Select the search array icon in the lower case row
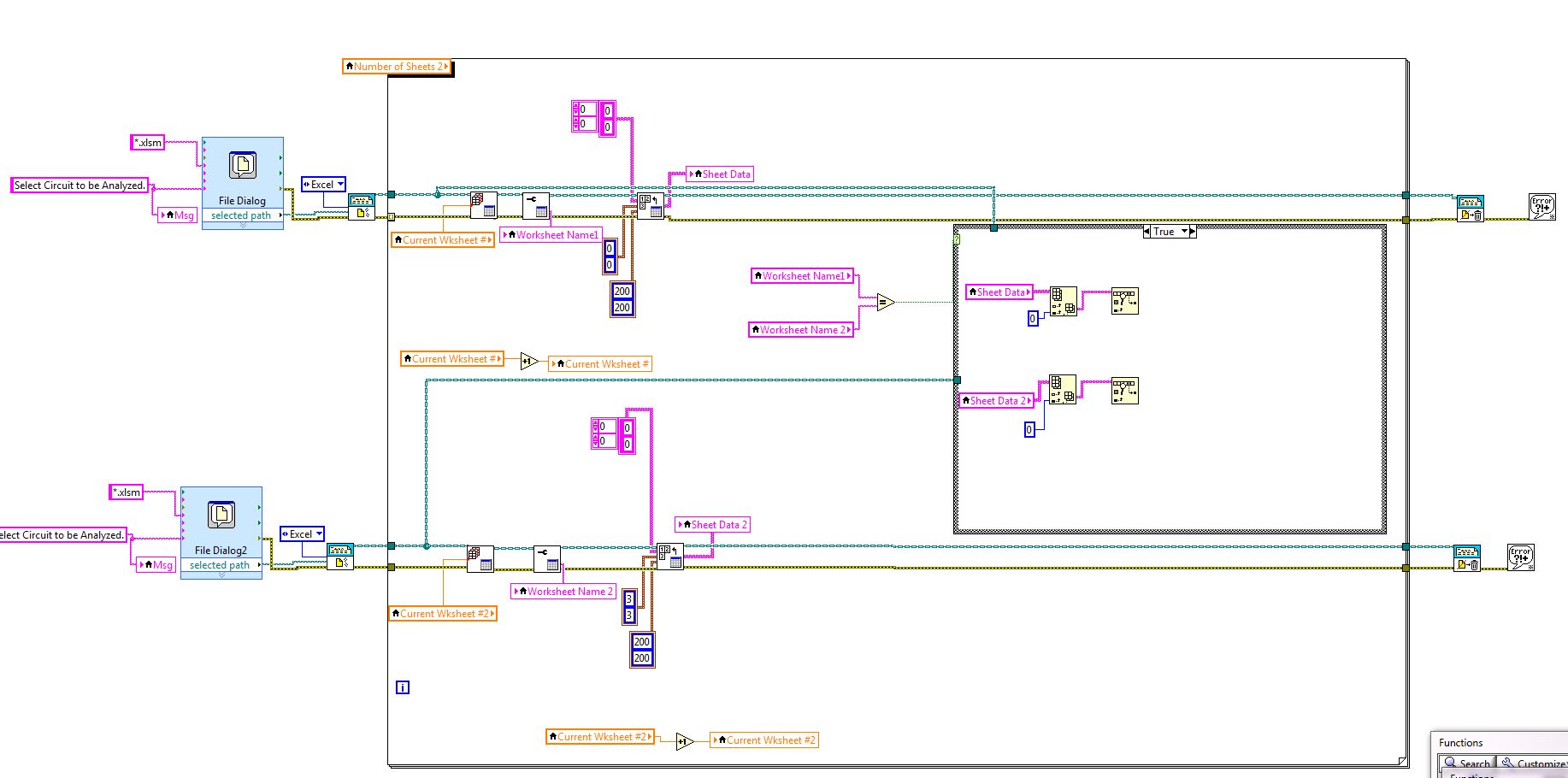This screenshot has height=778, width=1568. [x=1124, y=391]
